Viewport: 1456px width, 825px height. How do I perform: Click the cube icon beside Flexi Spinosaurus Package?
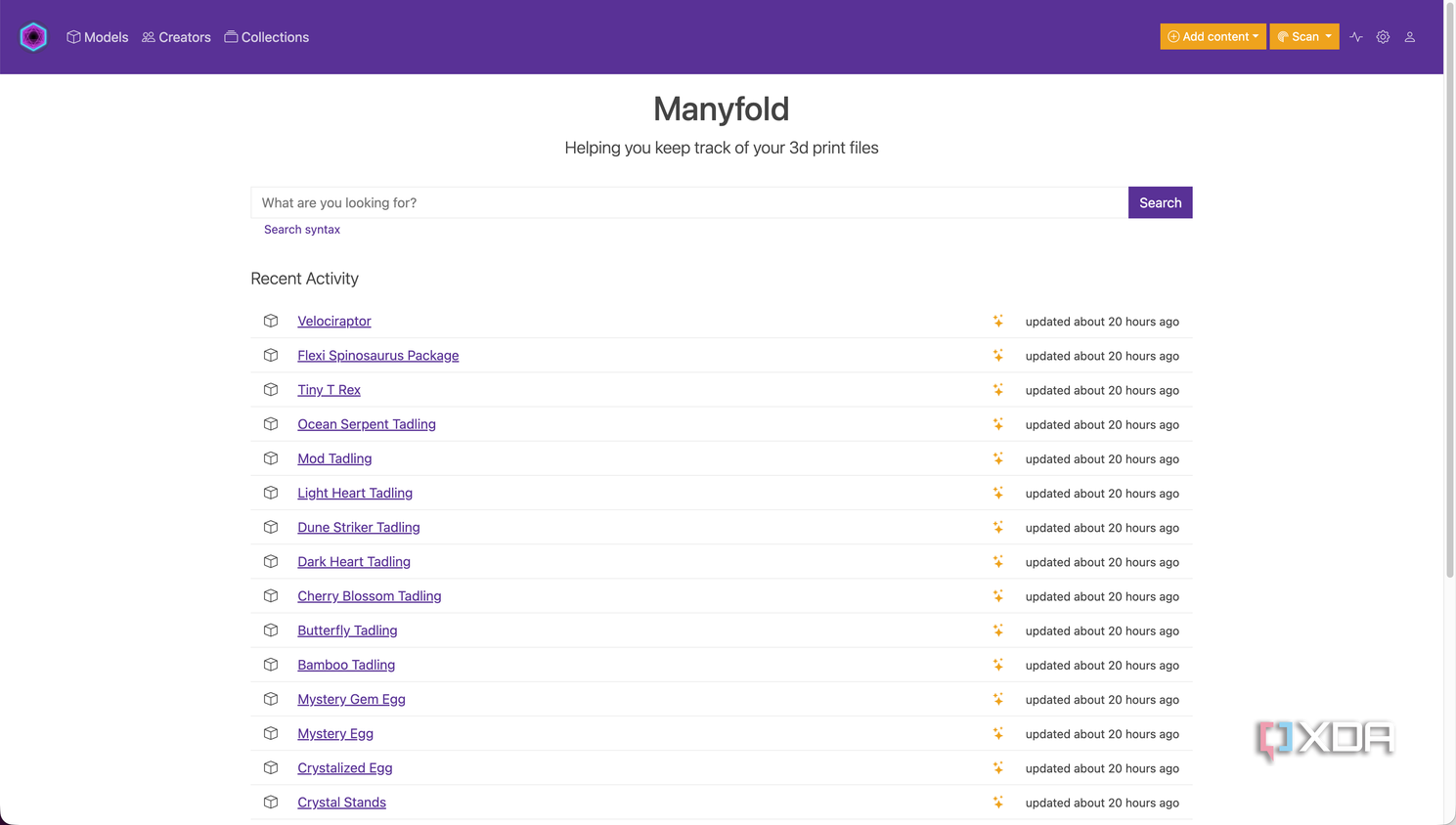pyautogui.click(x=271, y=355)
